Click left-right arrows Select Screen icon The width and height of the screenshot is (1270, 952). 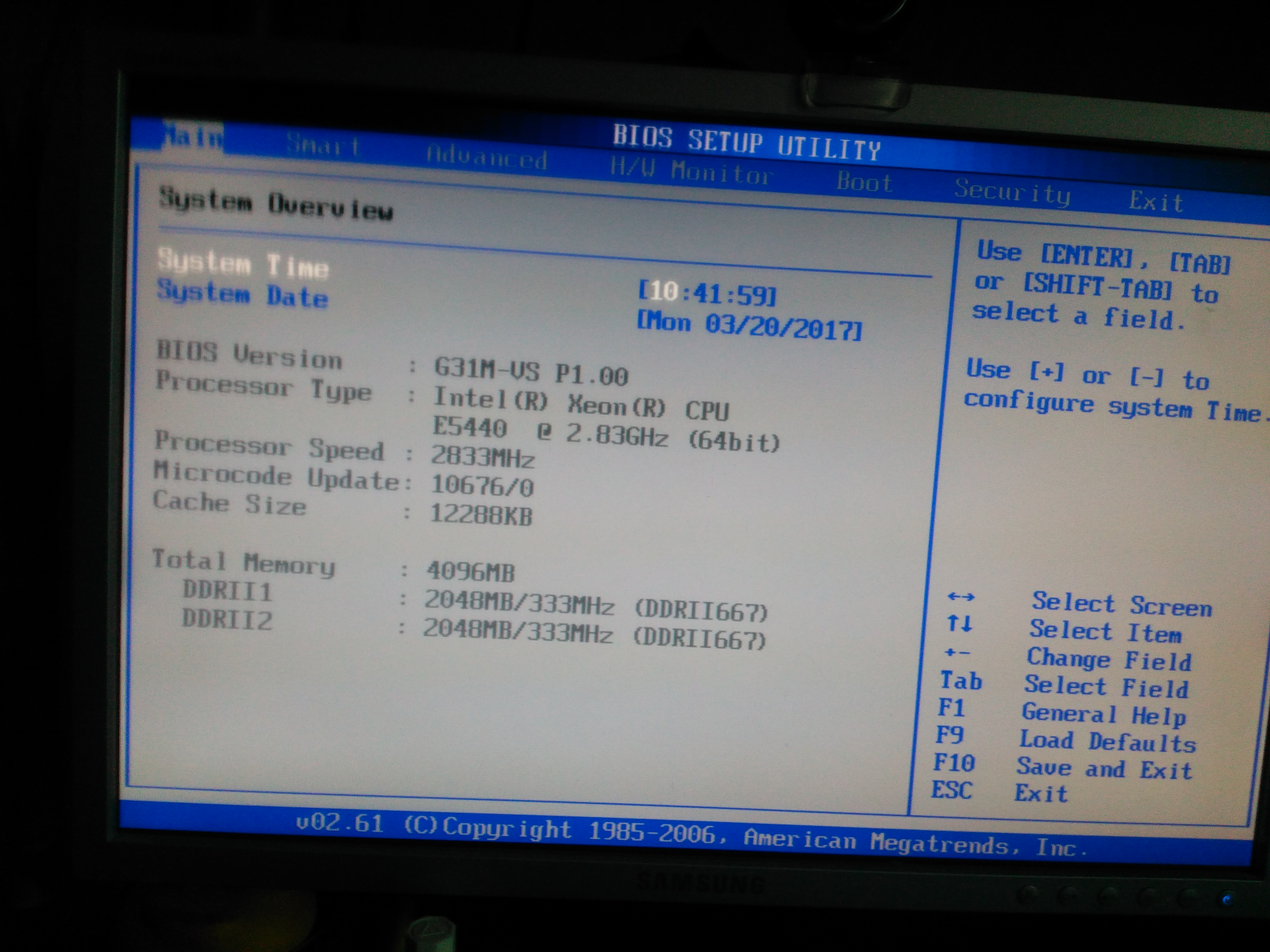[x=960, y=597]
